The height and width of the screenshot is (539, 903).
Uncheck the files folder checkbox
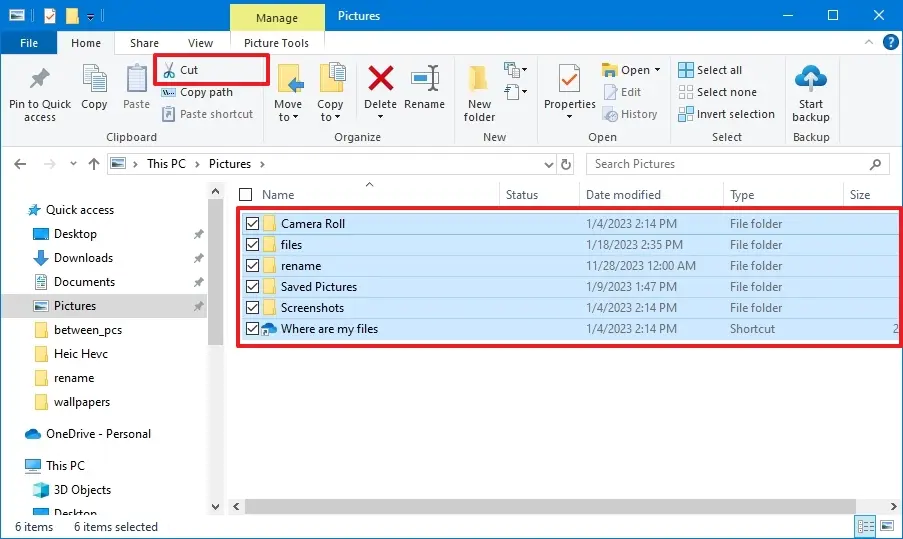pyautogui.click(x=252, y=245)
